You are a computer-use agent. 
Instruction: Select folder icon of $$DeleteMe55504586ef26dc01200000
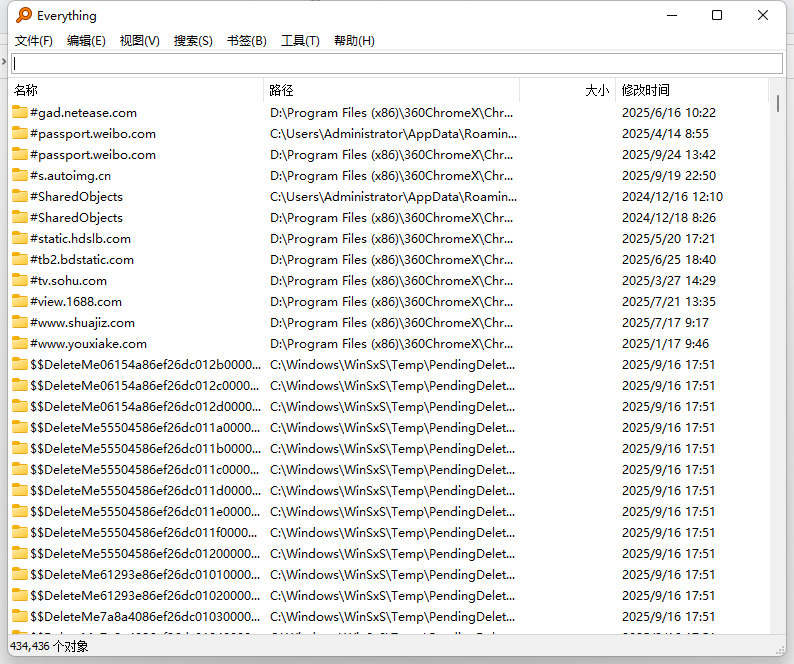[20, 554]
